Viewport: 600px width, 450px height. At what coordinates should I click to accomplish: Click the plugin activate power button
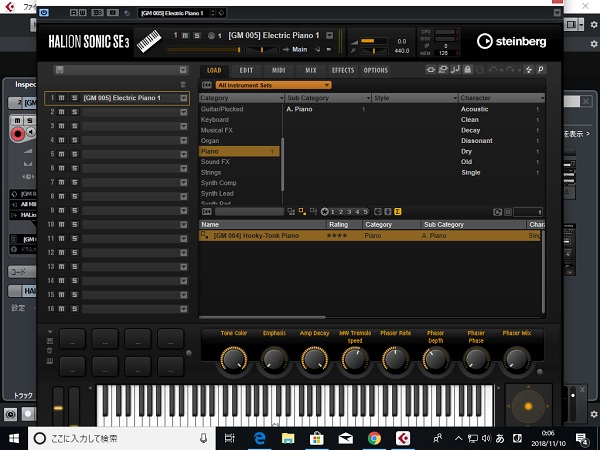44,13
